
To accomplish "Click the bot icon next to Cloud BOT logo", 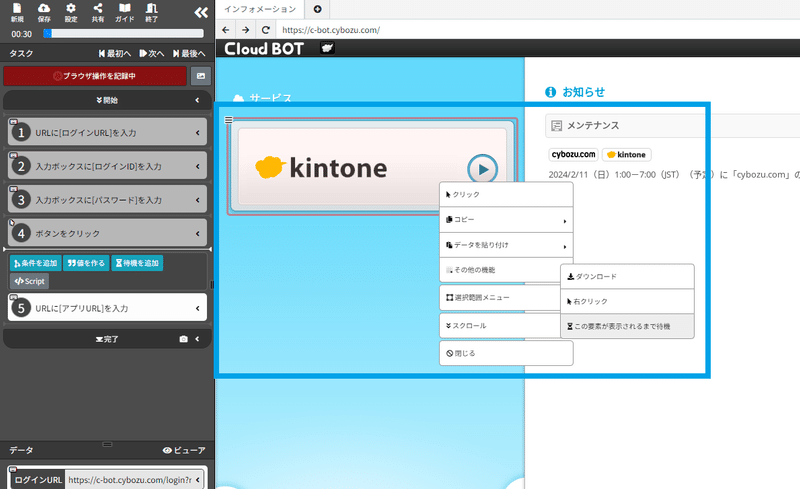I will [327, 48].
